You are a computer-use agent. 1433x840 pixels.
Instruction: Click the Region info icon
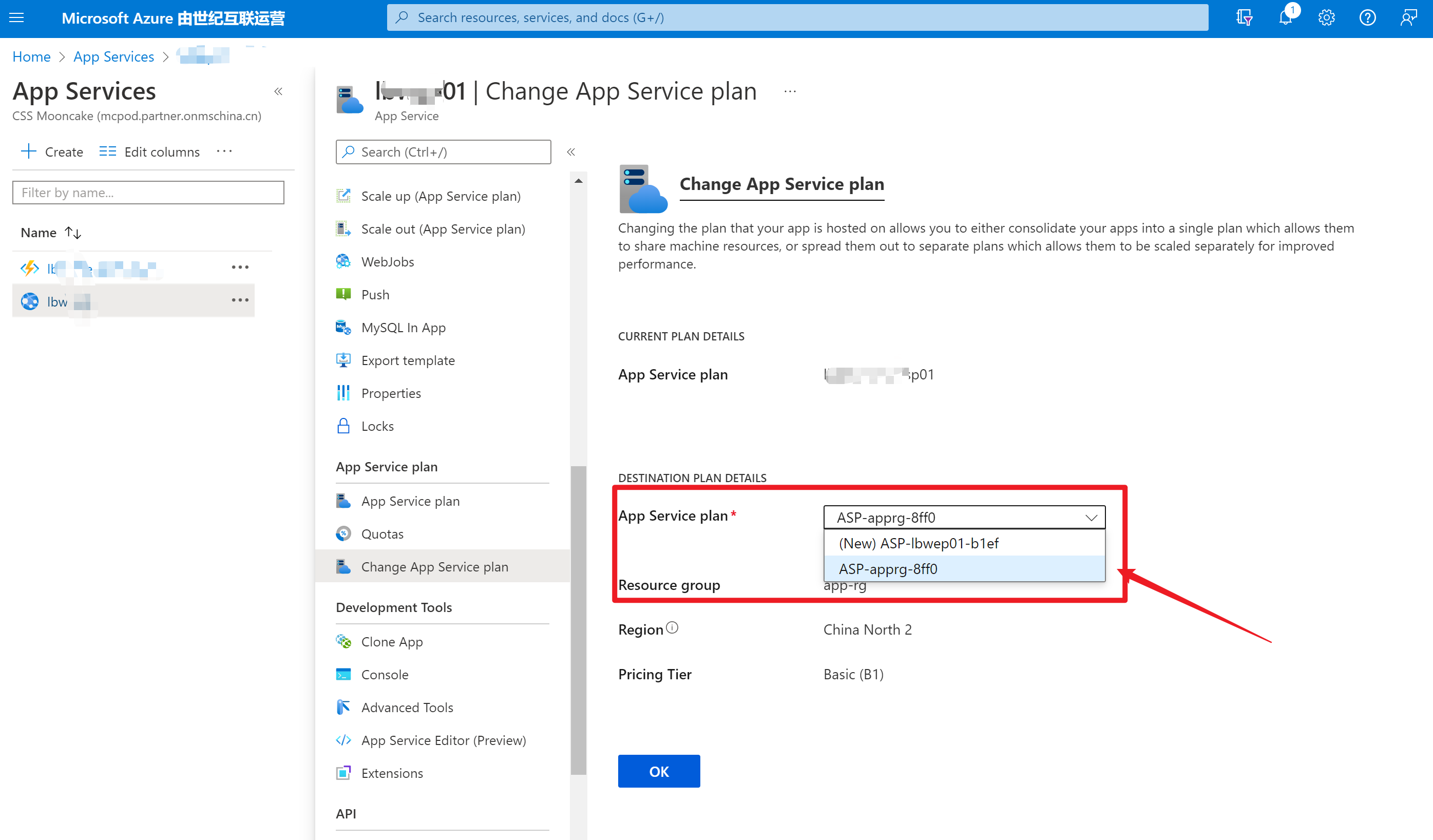(x=672, y=628)
